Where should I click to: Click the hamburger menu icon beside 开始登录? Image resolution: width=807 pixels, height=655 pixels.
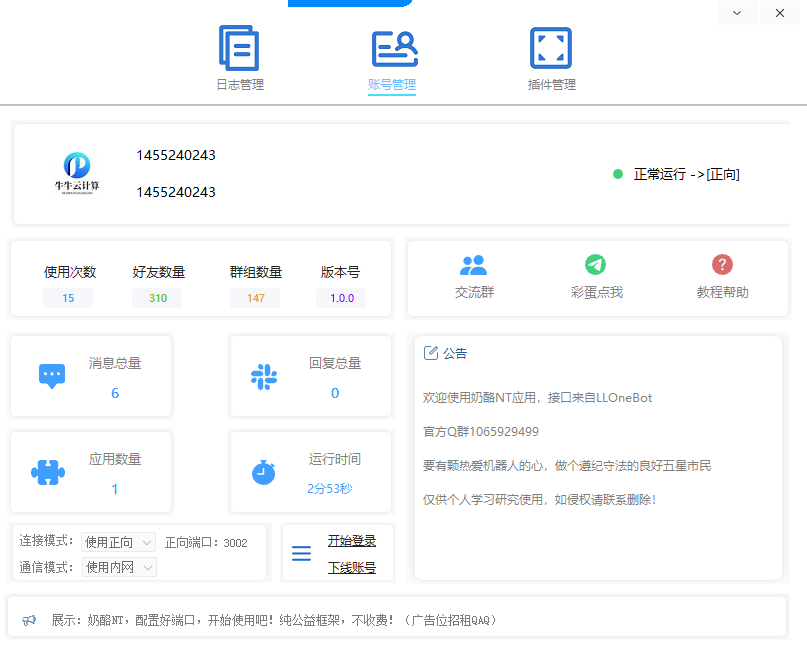click(x=301, y=553)
